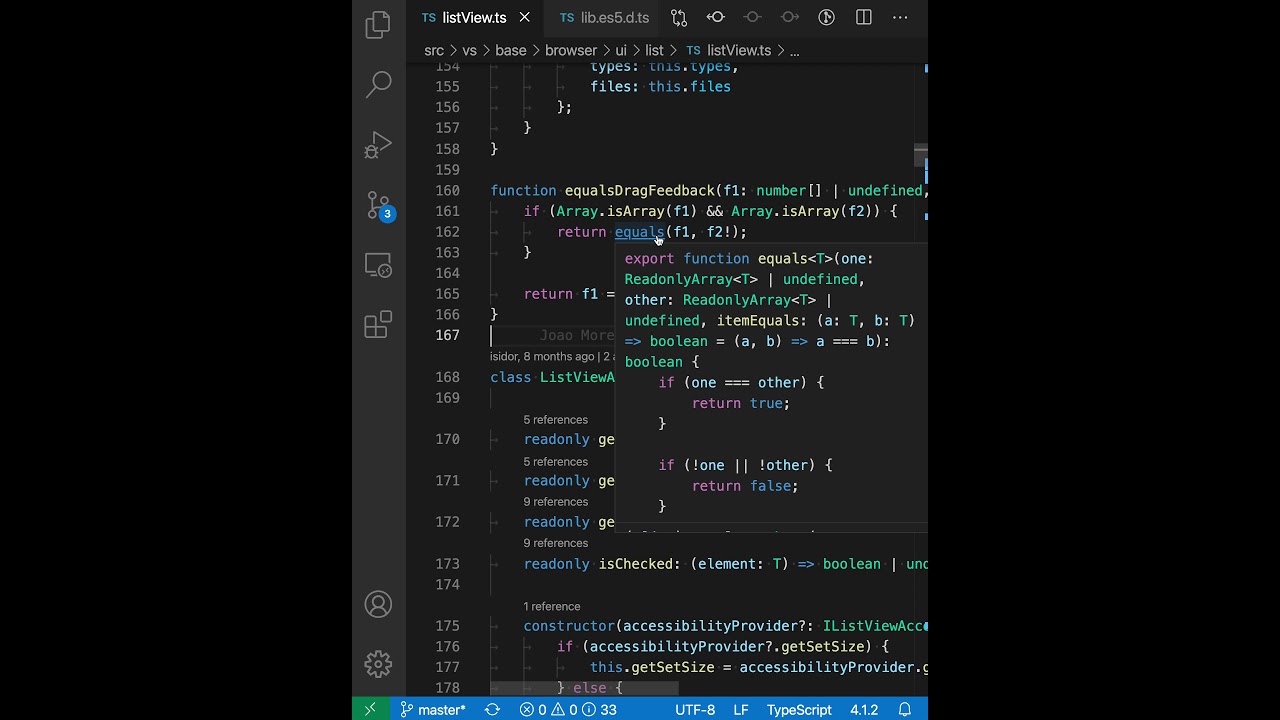Viewport: 1280px width, 720px height.
Task: Click '9 references' code lens above line 173
Action: click(555, 543)
